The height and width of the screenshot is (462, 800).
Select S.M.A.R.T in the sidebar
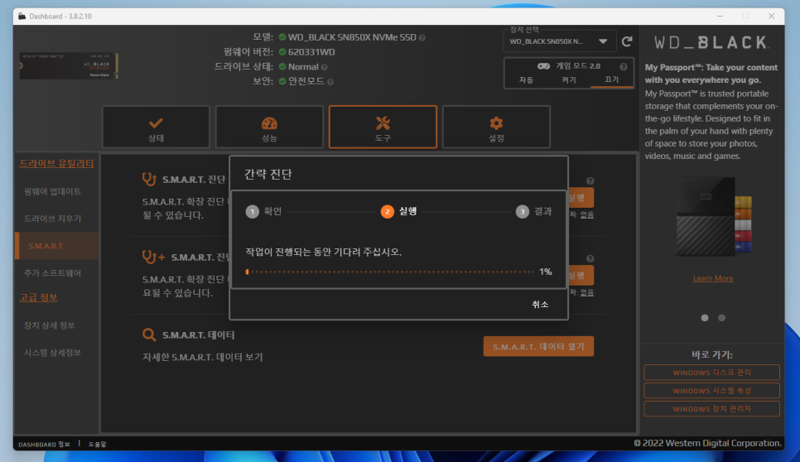57,246
